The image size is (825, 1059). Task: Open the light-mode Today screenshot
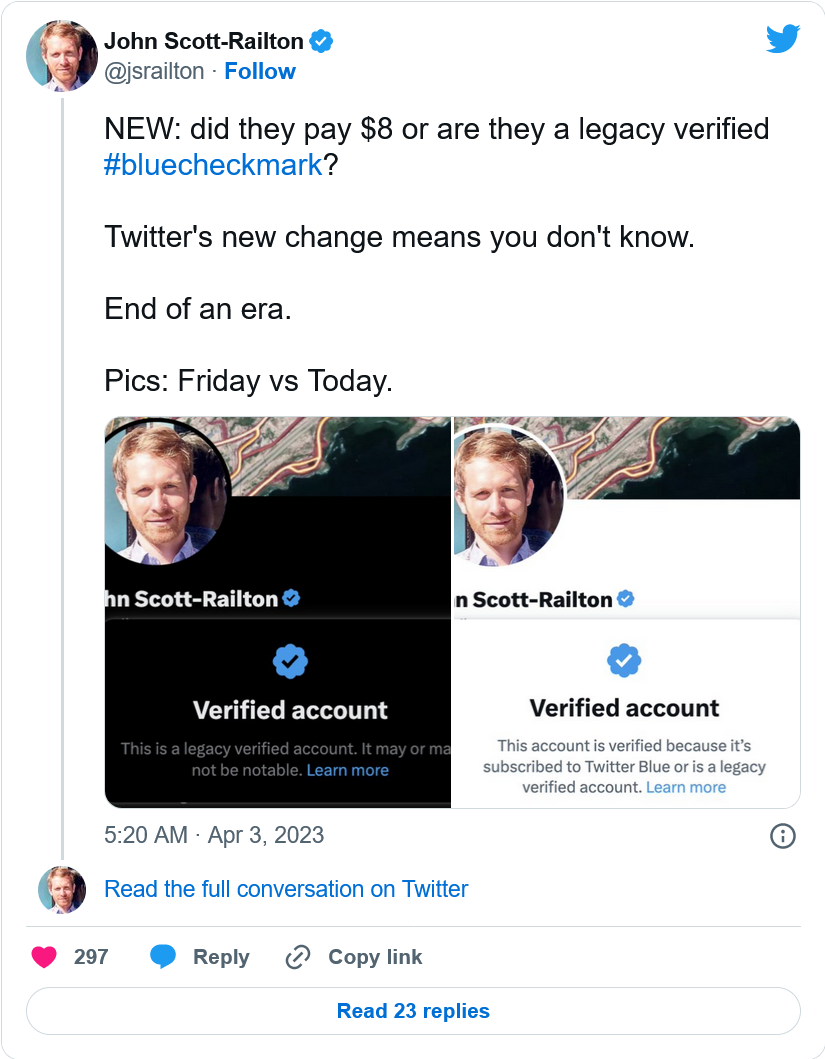(x=626, y=611)
